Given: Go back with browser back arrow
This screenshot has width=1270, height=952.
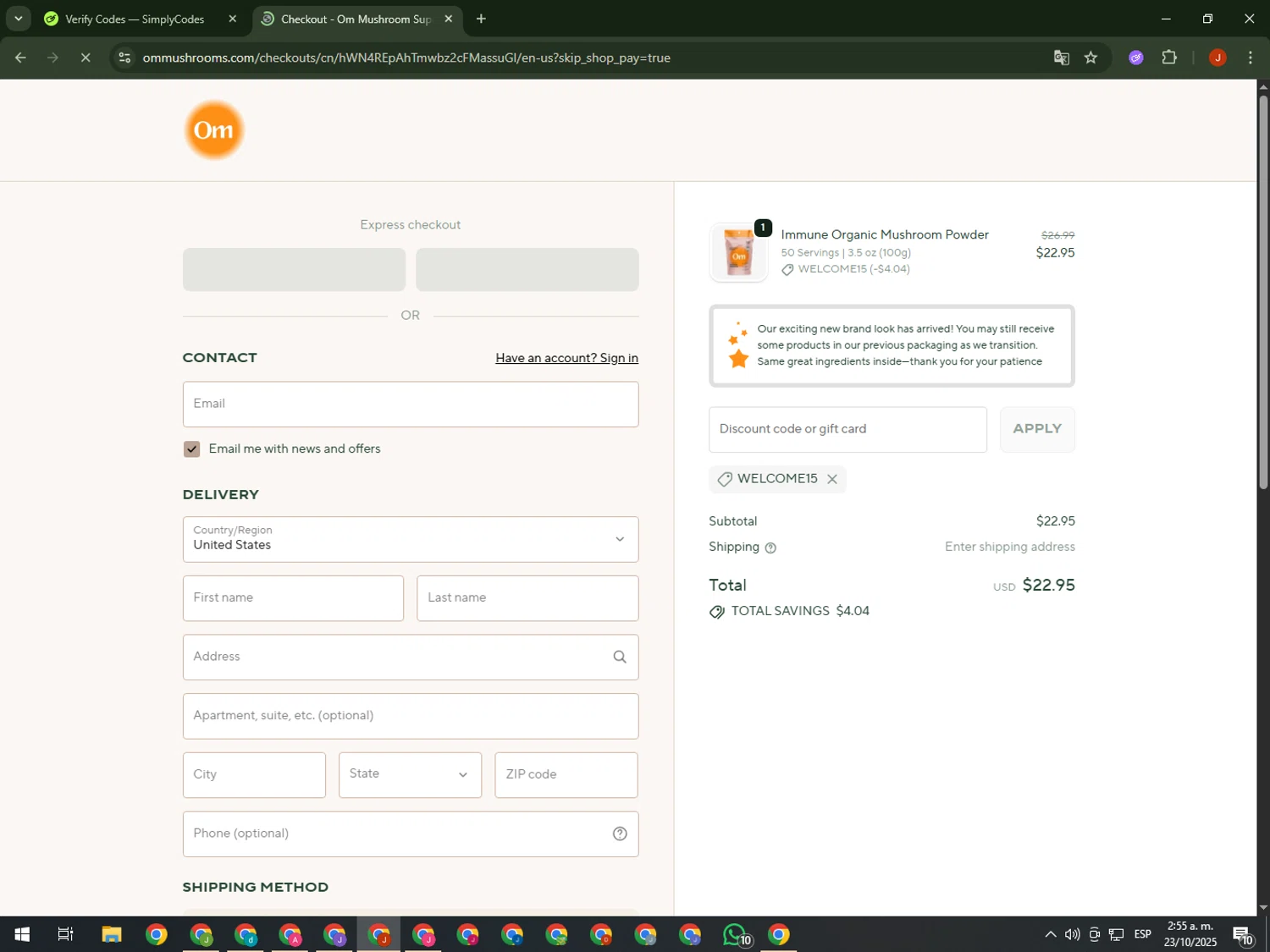Looking at the screenshot, I should pos(20,58).
